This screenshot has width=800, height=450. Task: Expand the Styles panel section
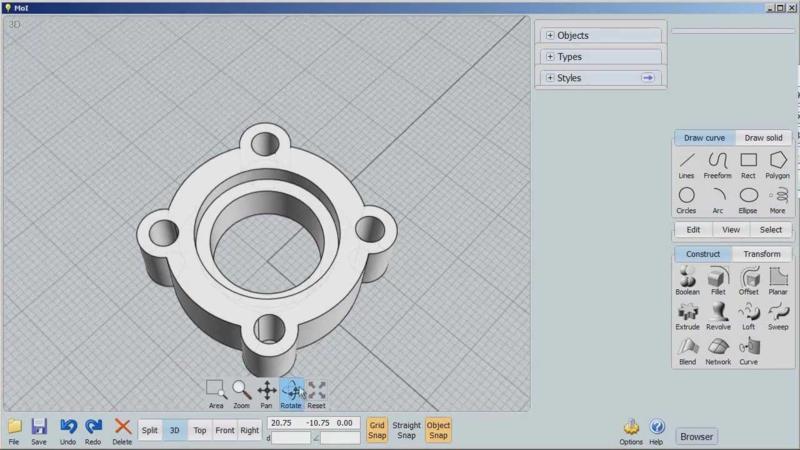550,78
